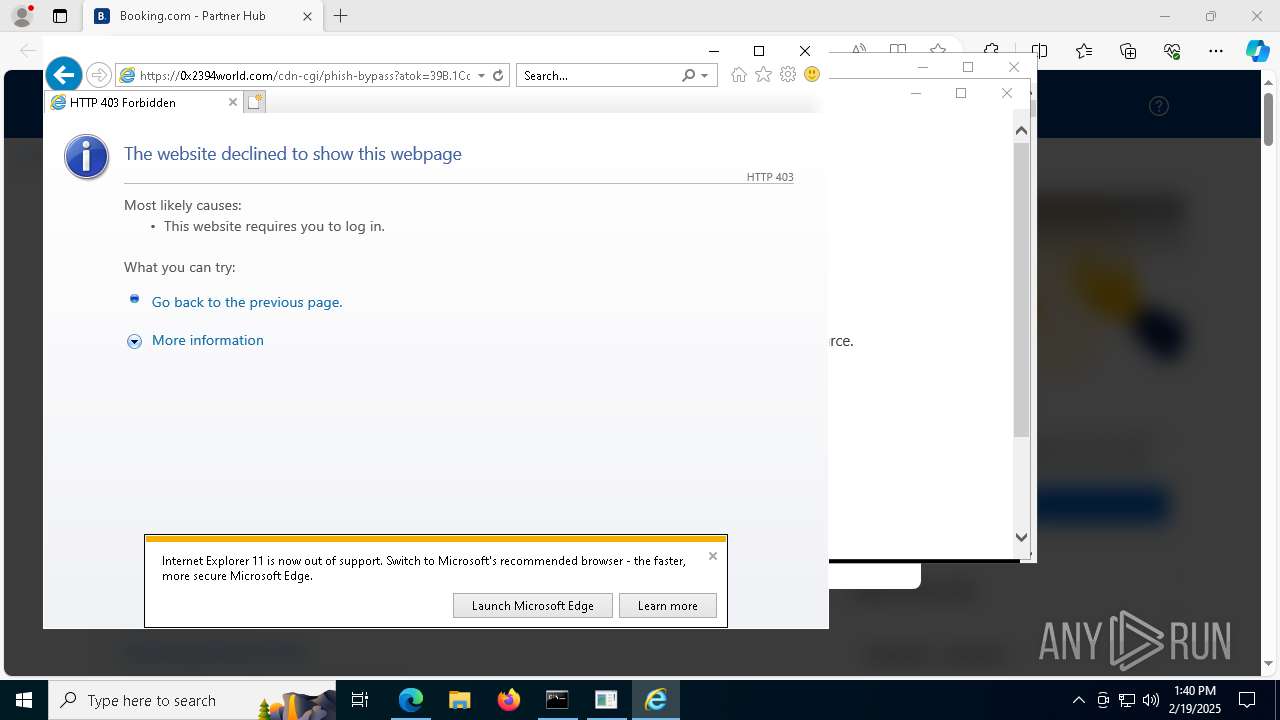The image size is (1280, 720).
Task: Open Task View from the taskbar
Action: (x=360, y=700)
